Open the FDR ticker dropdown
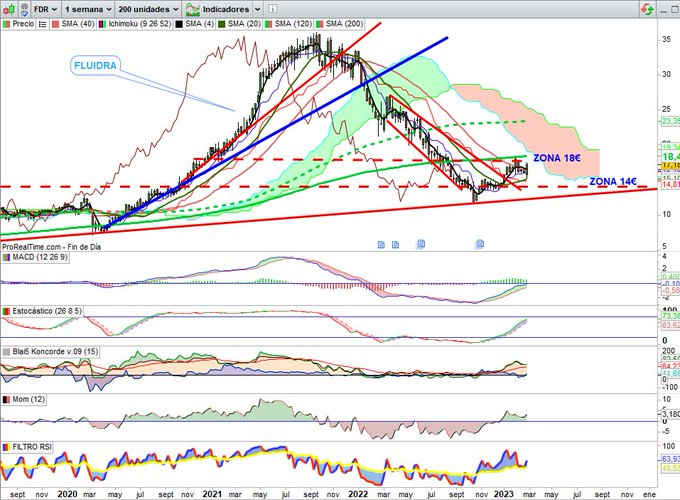 [46, 9]
